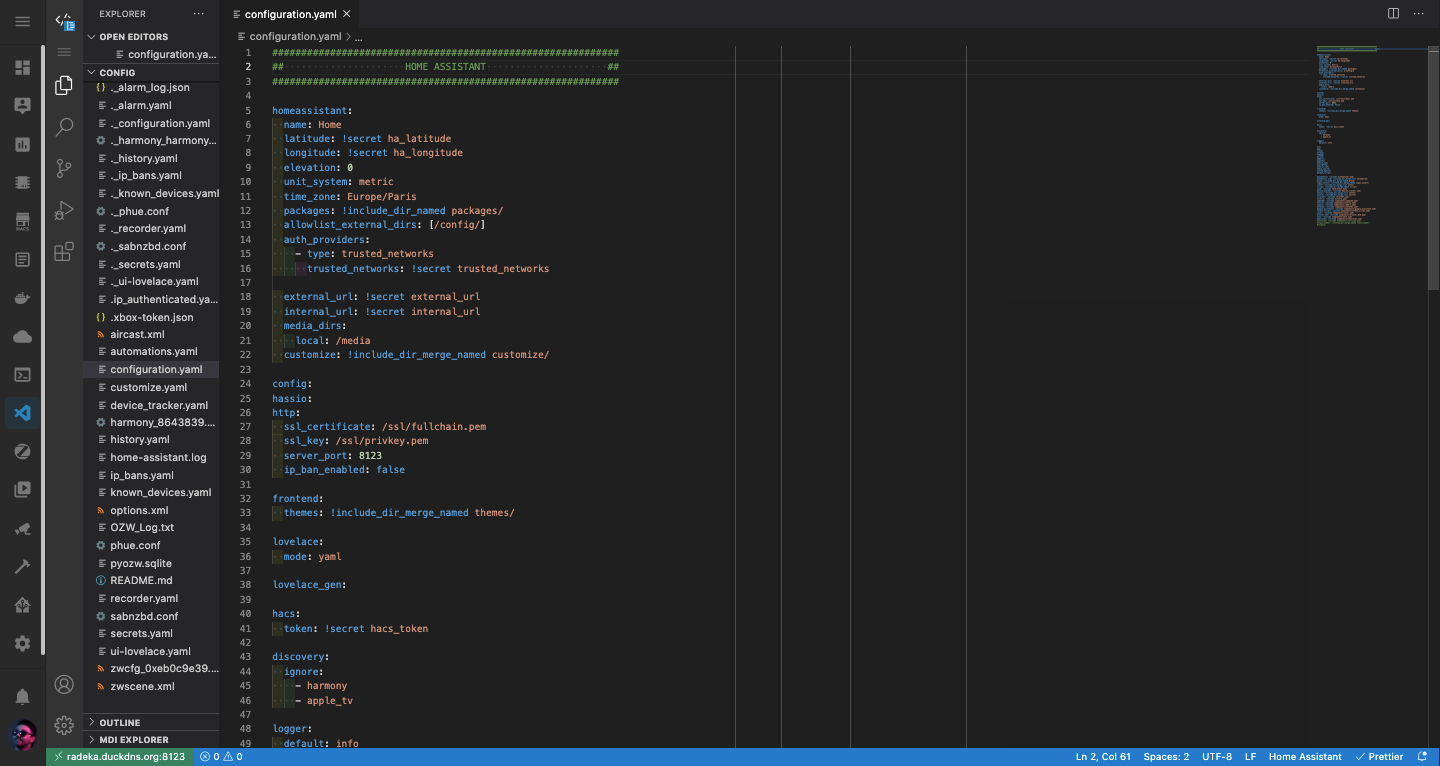Image resolution: width=1440 pixels, height=766 pixels.
Task: Open device_tracker.yaml file
Action: tap(151, 405)
